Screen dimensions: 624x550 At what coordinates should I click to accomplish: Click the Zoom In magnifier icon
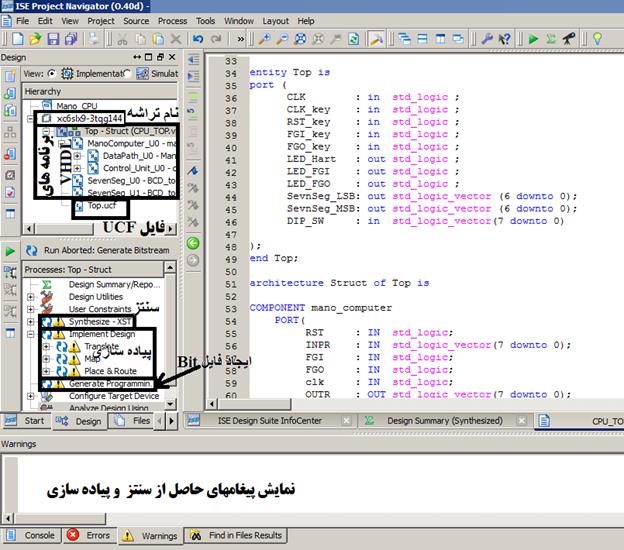click(x=264, y=39)
